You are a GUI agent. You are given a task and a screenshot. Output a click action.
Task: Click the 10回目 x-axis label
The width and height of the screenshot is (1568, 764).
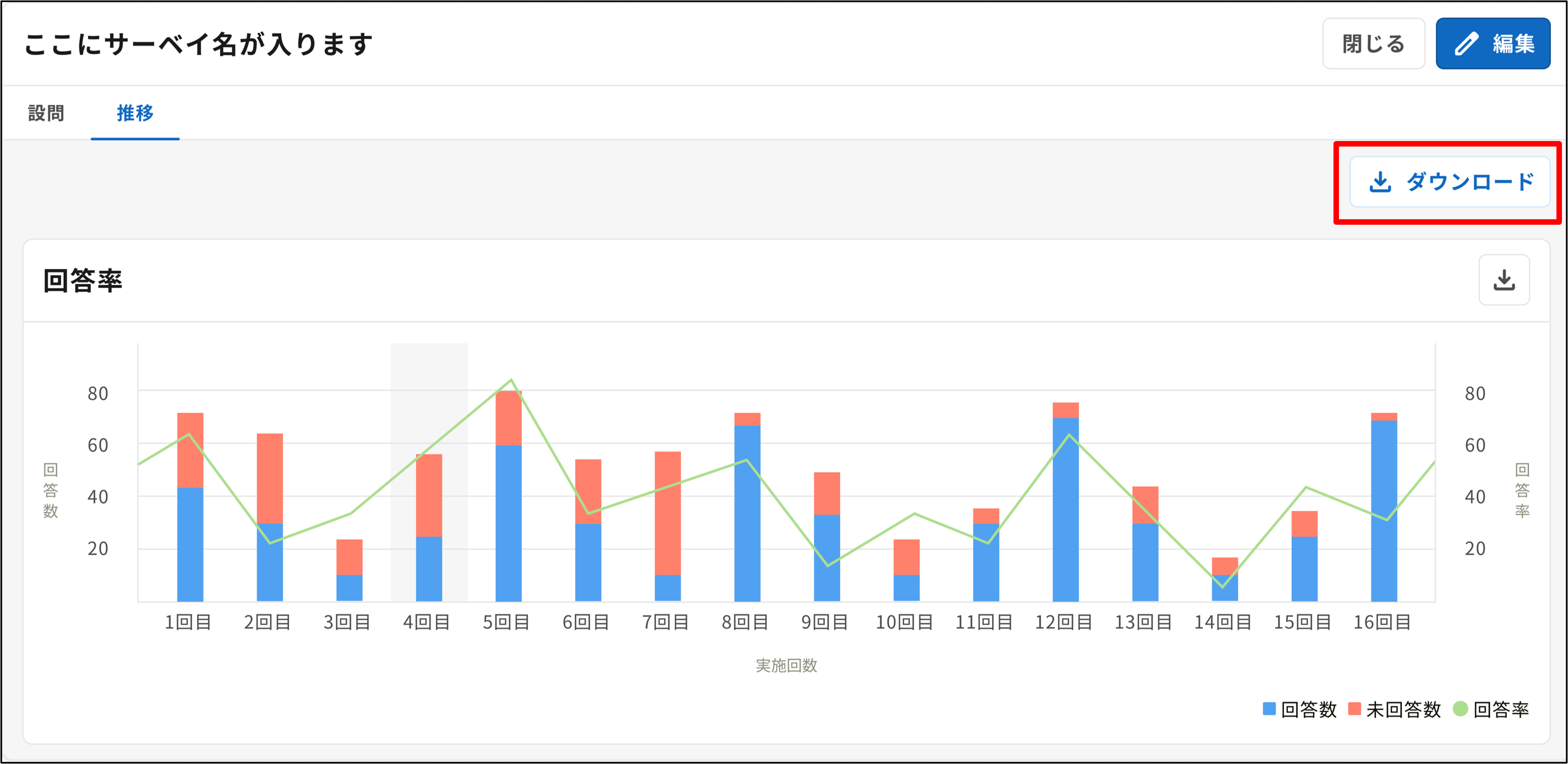904,622
